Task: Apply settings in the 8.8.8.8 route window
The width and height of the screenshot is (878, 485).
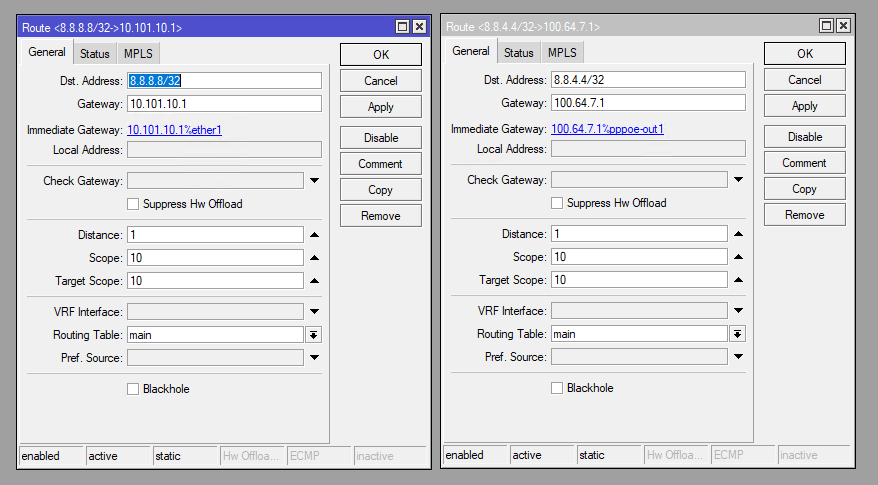Action: pyautogui.click(x=381, y=107)
